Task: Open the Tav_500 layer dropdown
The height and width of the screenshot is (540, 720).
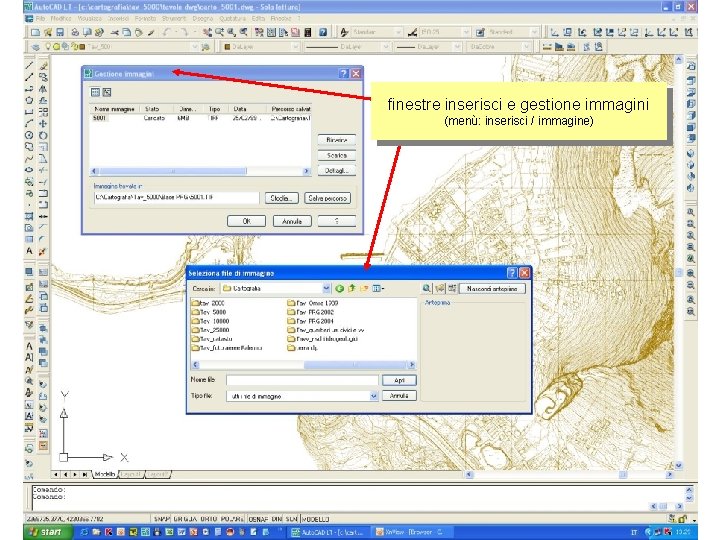Action: click(x=194, y=47)
